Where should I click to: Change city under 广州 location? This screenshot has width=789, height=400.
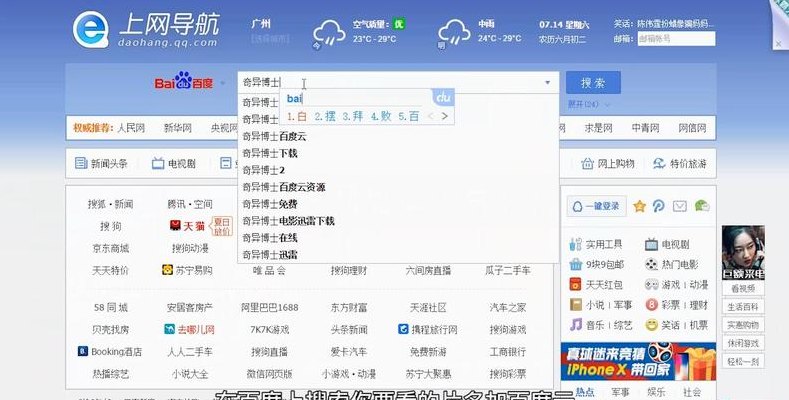270,39
